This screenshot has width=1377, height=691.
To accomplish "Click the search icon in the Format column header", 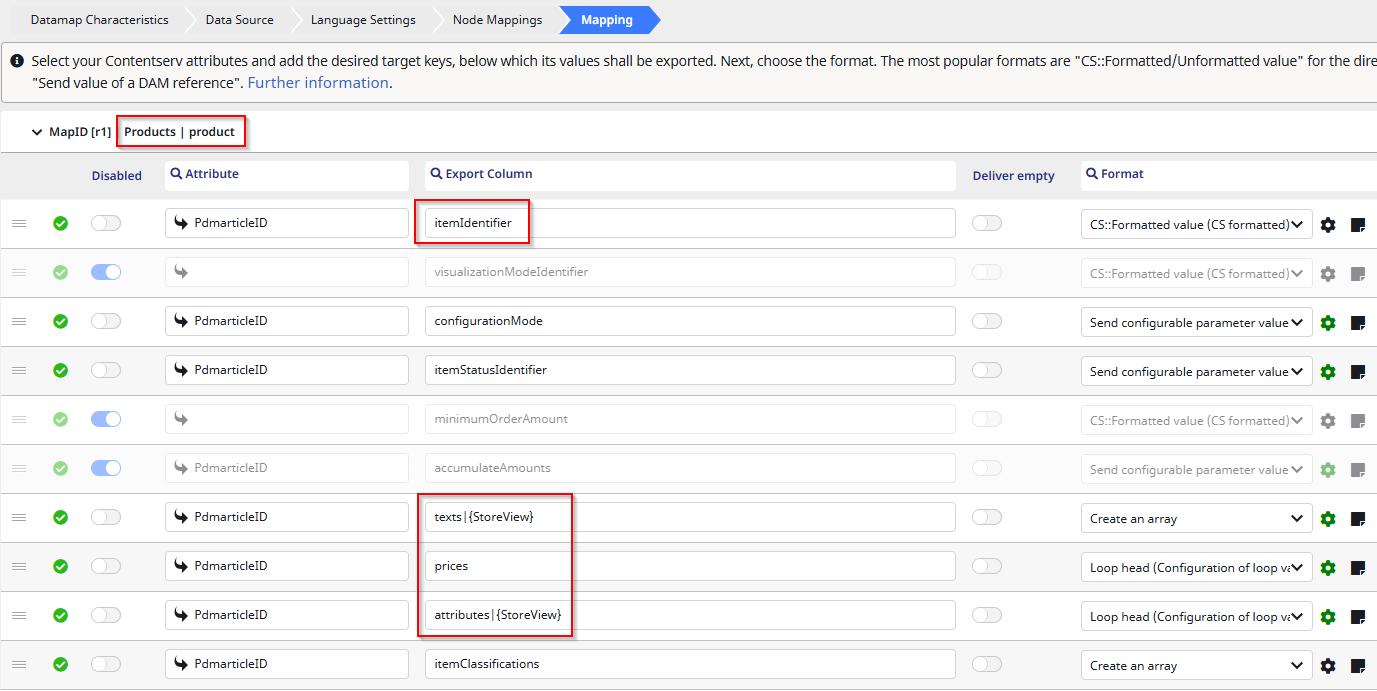I will coord(1090,173).
